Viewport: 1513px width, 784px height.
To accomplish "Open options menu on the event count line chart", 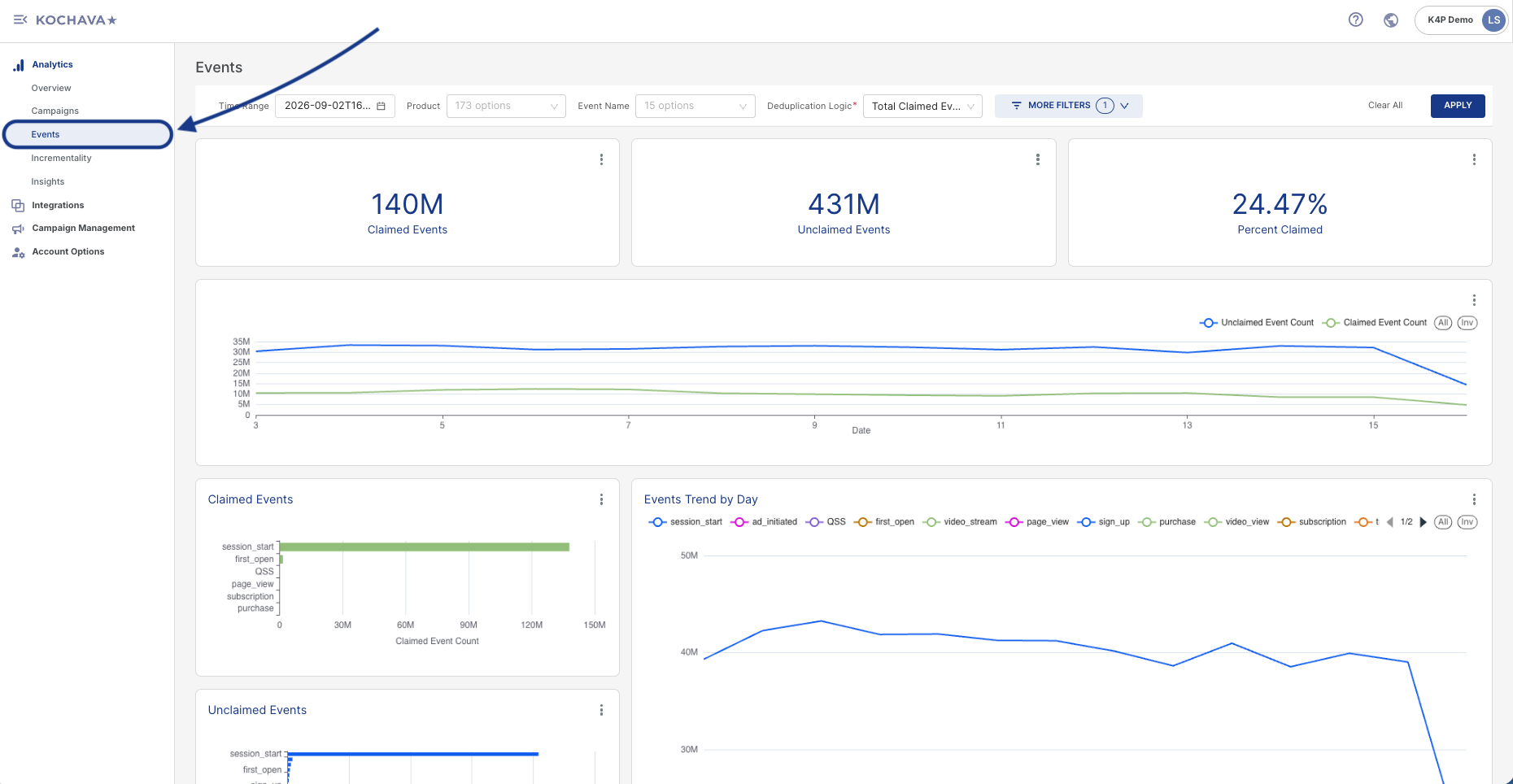I will click(x=1473, y=300).
